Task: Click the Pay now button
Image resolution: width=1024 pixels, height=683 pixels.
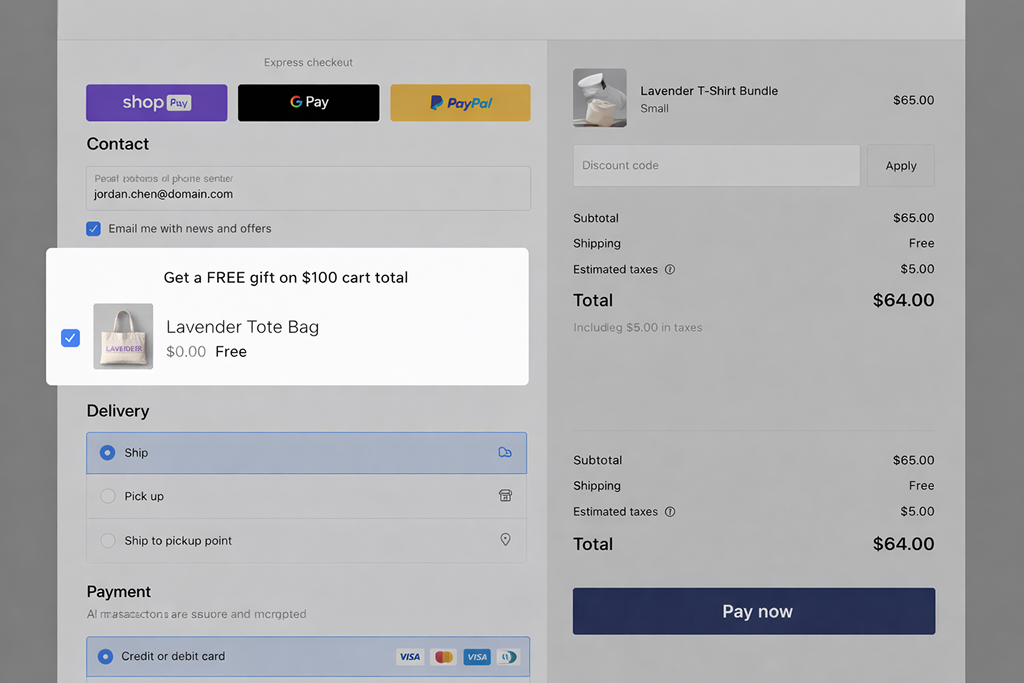Action: (x=753, y=611)
